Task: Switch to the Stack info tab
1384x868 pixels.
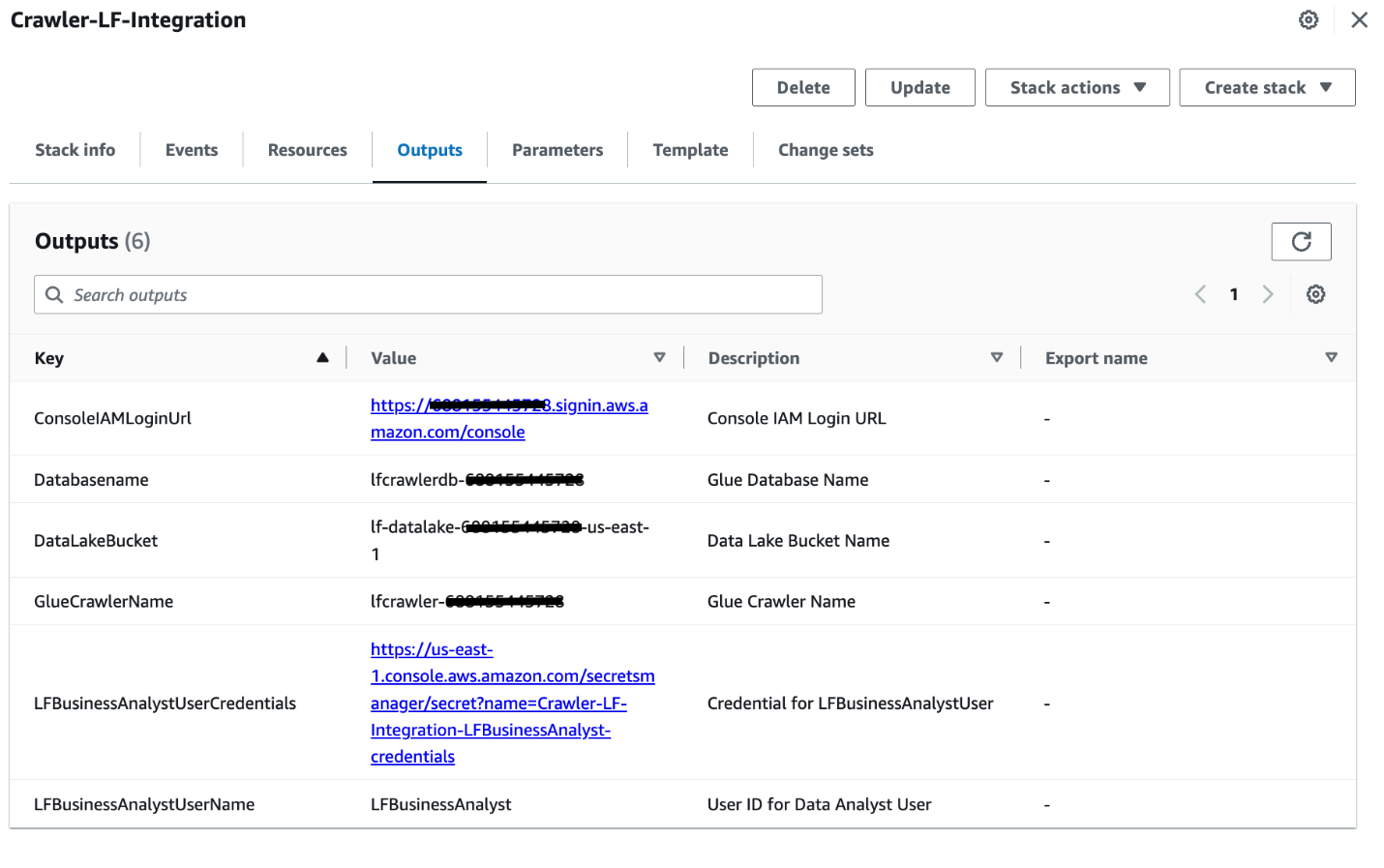Action: (75, 150)
